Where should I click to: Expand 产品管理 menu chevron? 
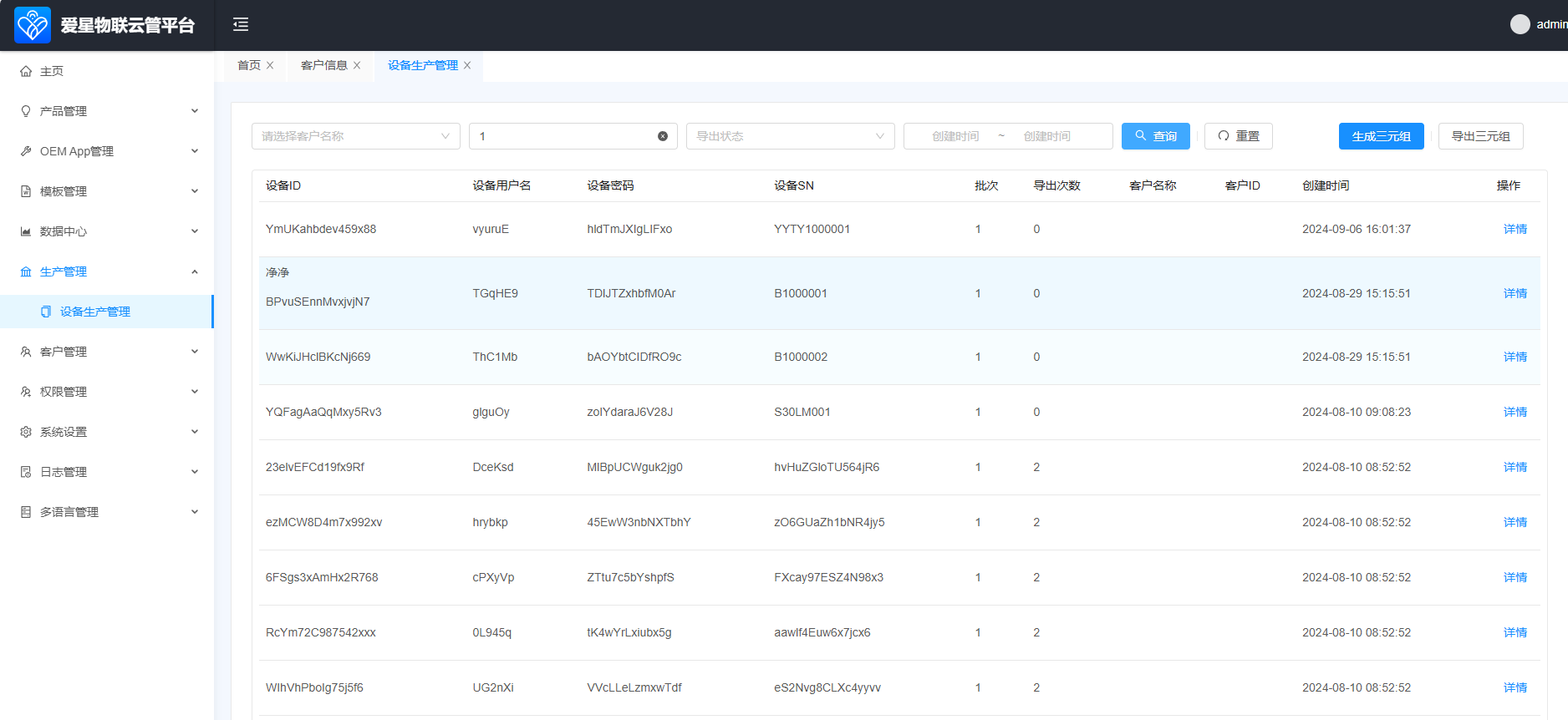[x=195, y=111]
